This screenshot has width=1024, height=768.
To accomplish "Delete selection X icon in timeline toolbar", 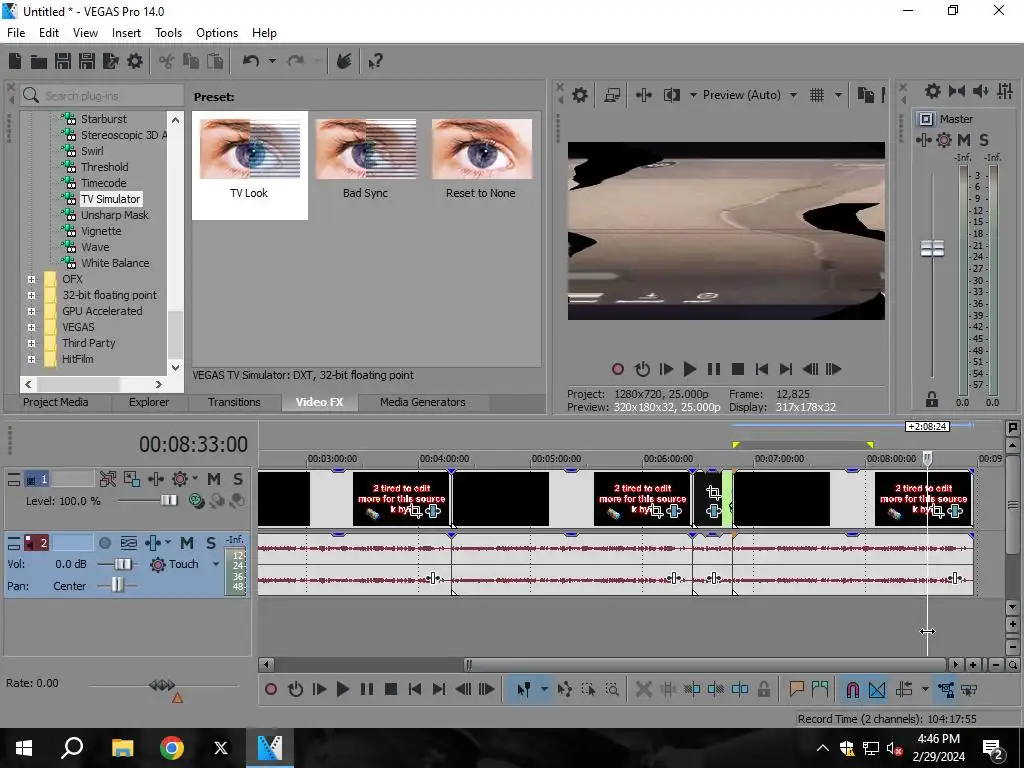I will pyautogui.click(x=643, y=690).
